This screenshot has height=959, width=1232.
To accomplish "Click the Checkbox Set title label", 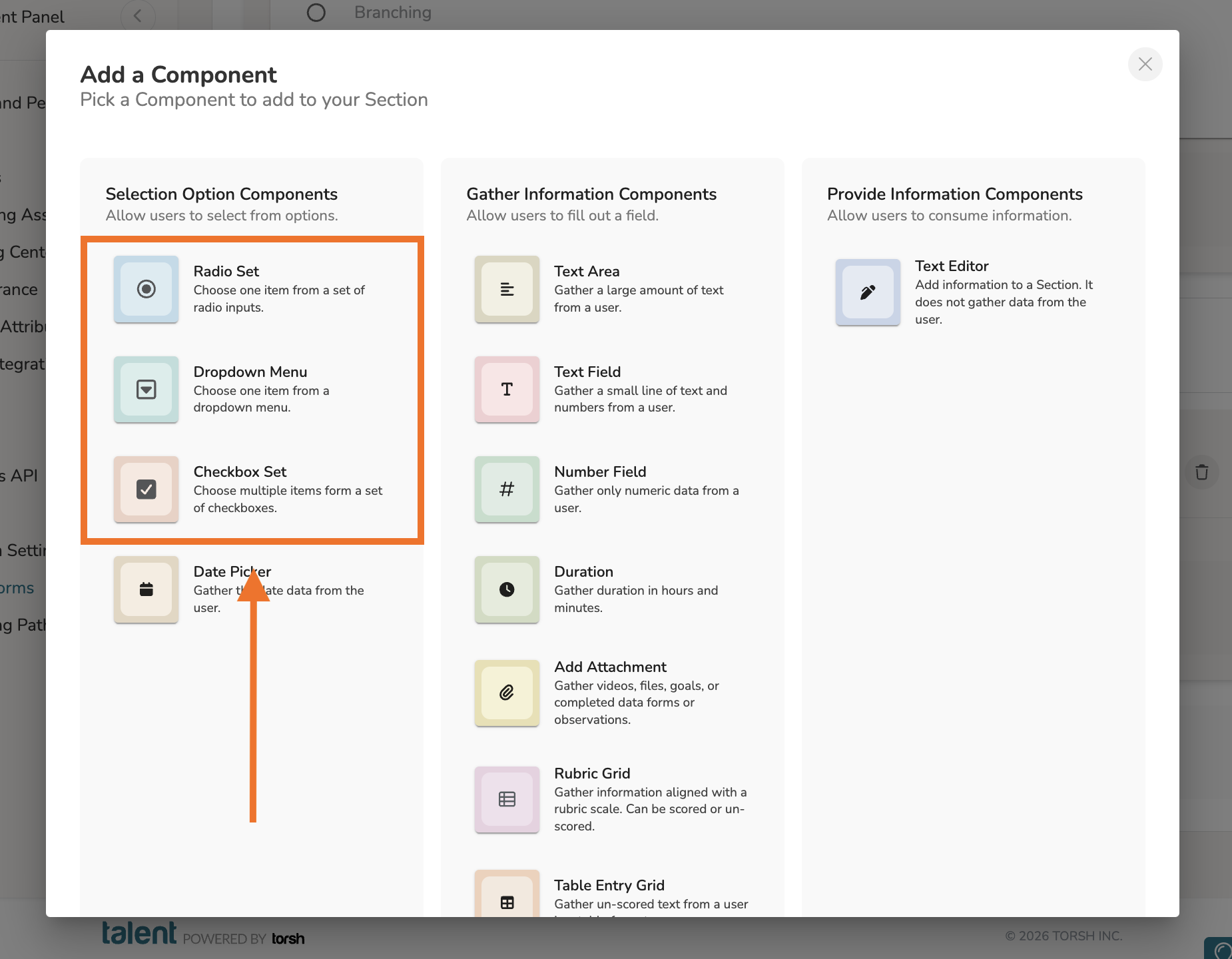I will coord(240,472).
